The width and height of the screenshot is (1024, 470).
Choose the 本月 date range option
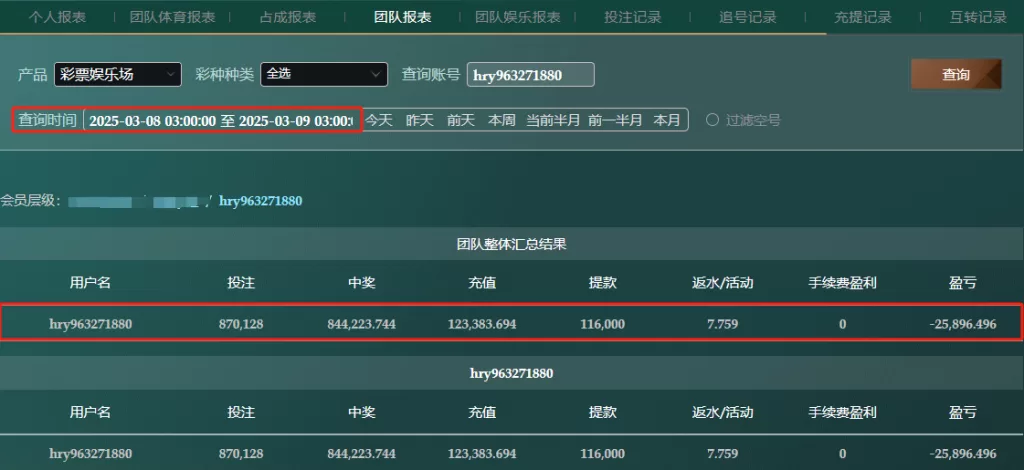[x=667, y=120]
